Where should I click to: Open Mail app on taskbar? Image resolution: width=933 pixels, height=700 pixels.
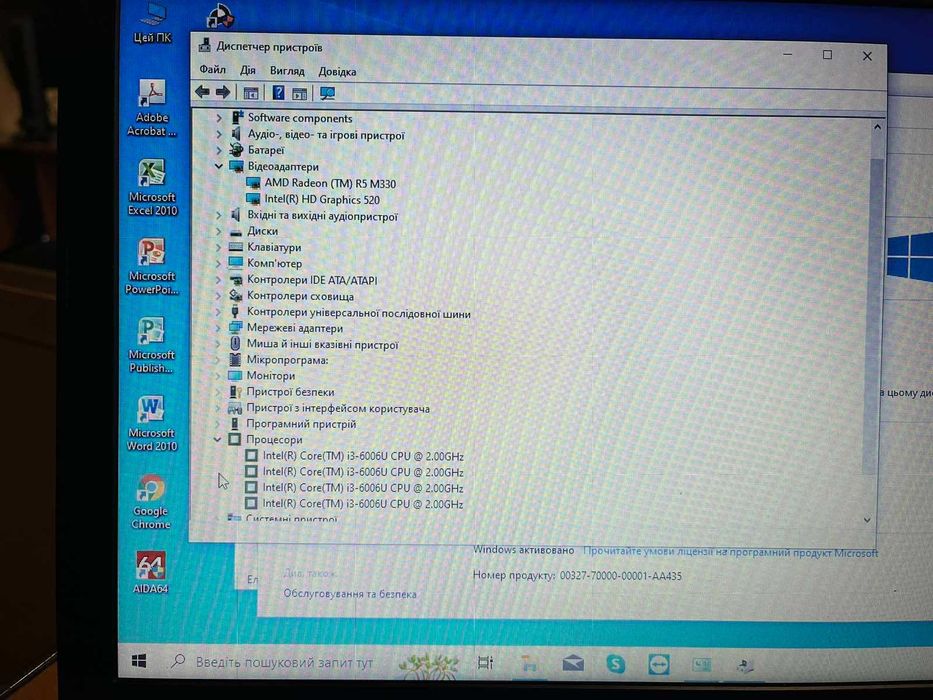573,663
